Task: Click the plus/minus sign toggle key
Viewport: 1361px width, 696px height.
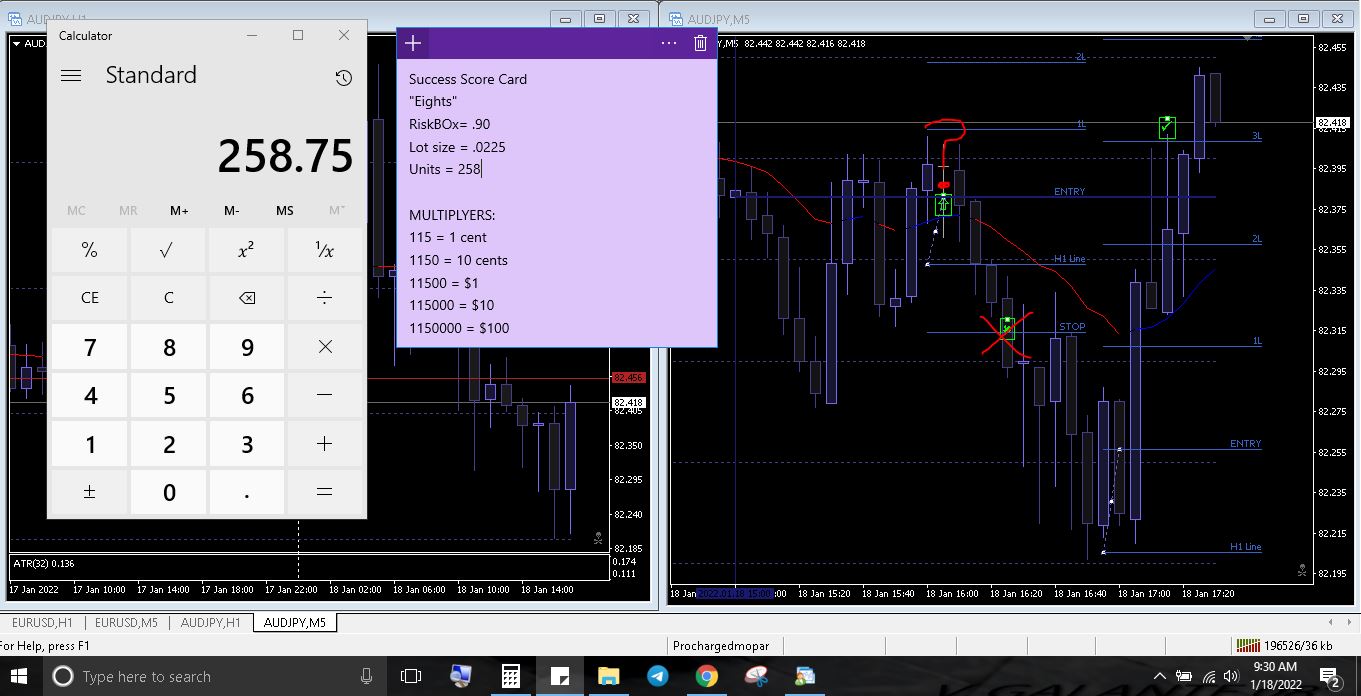Action: [89, 492]
